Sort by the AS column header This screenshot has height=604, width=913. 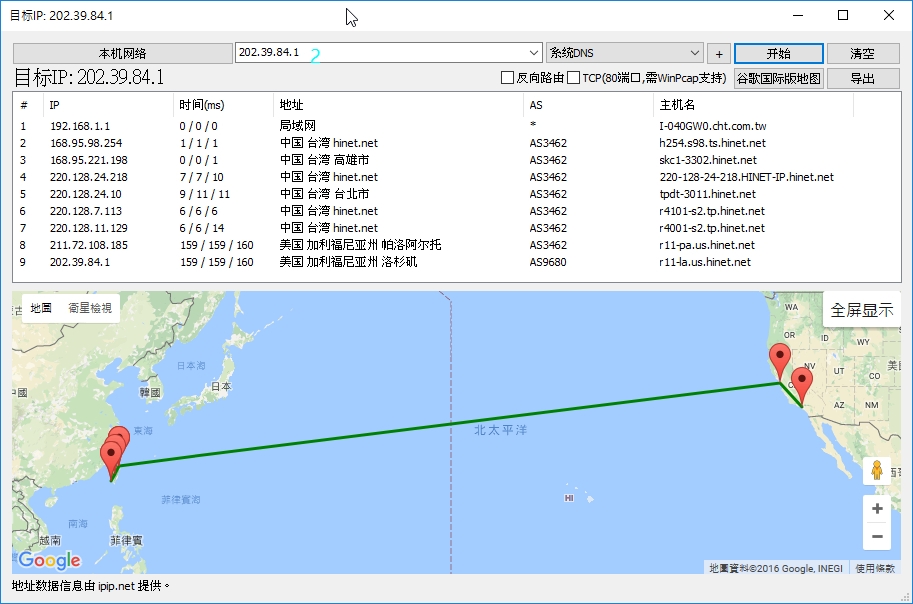588,105
